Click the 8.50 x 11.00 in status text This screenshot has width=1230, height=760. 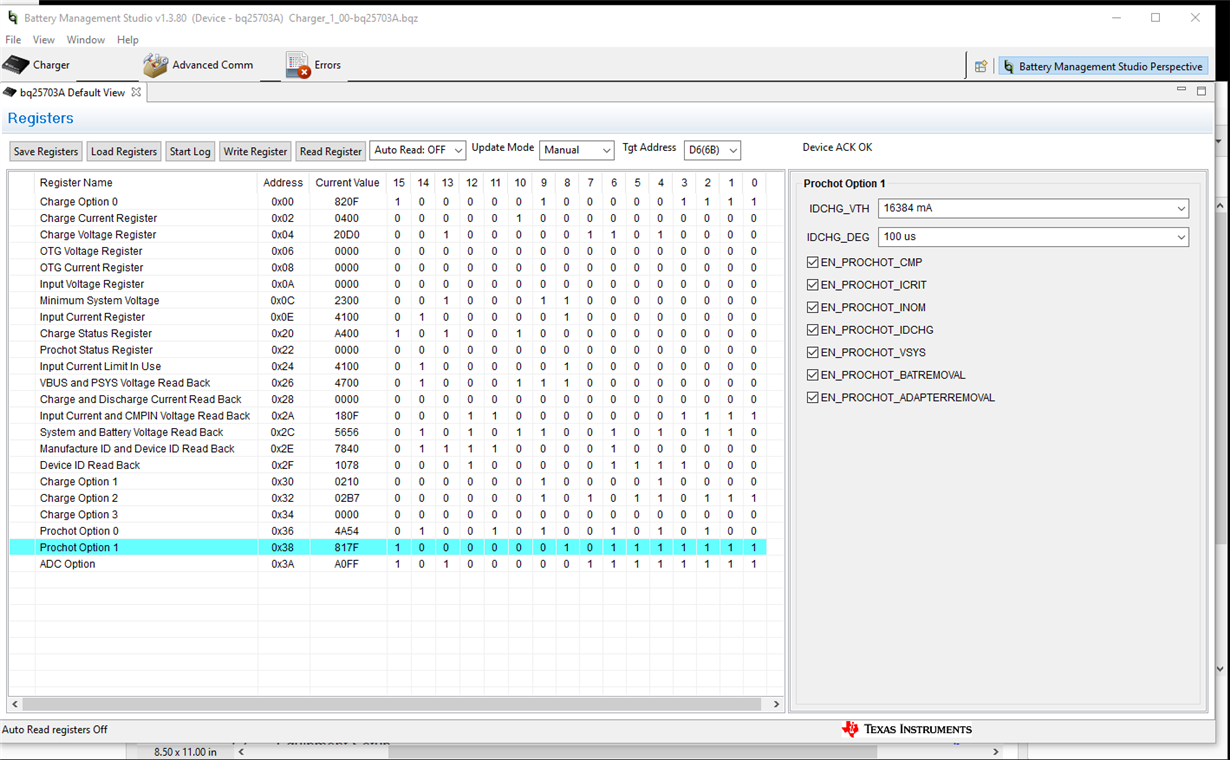click(185, 752)
